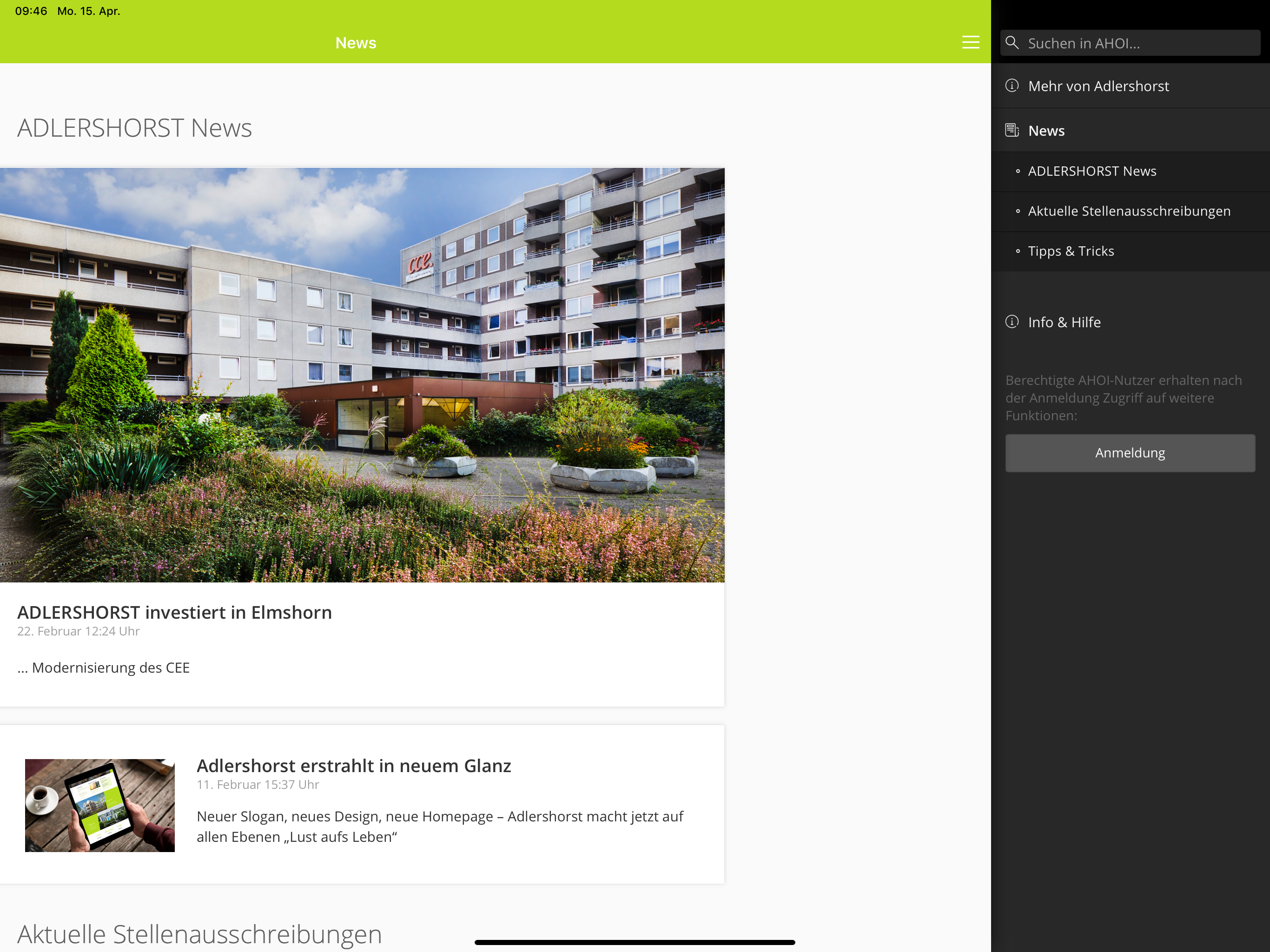Select the '11. Februar 15:37 Uhr' date
Viewport: 1270px width, 952px height.
coord(258,784)
